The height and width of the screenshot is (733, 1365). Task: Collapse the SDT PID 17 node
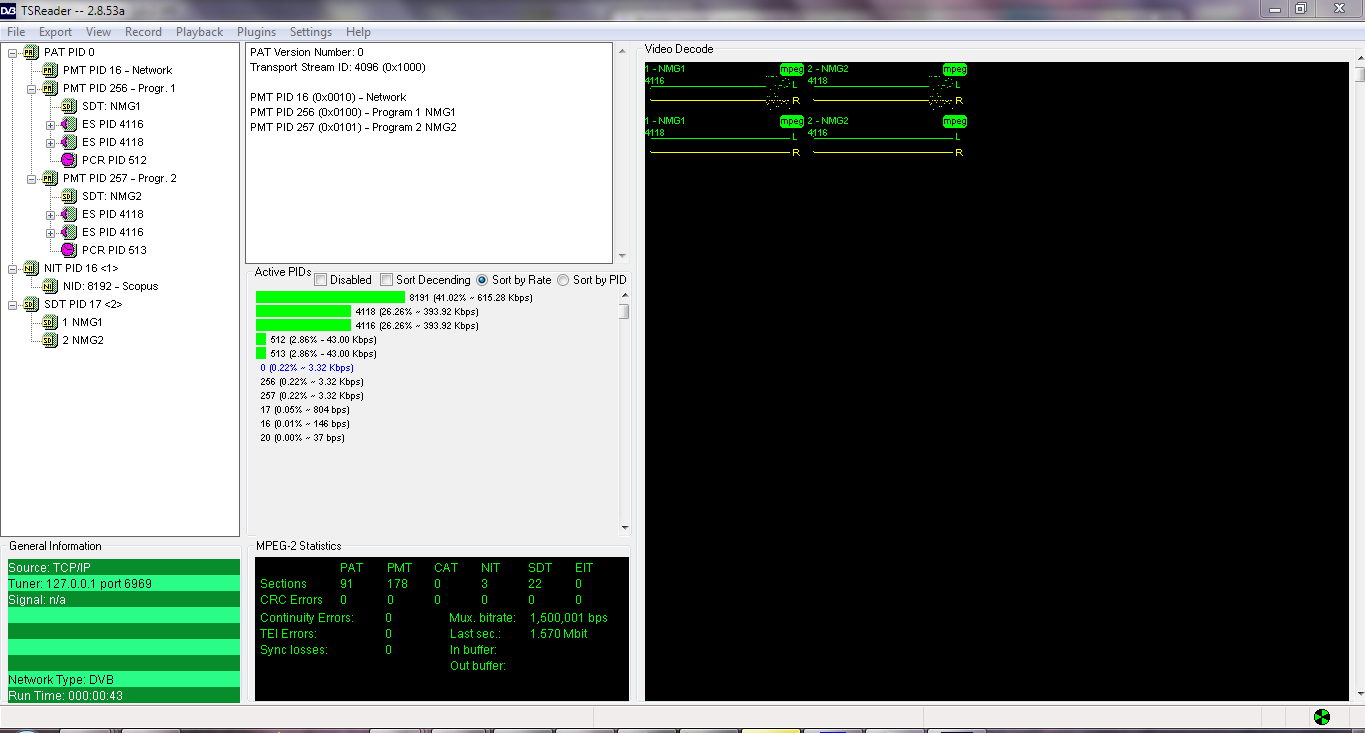pyautogui.click(x=12, y=304)
